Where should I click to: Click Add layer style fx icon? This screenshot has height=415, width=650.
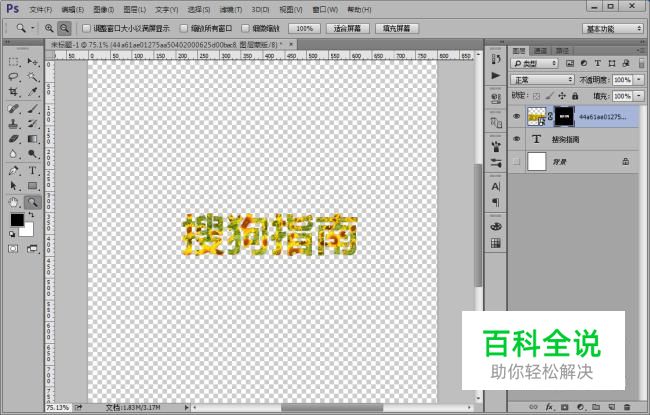coord(549,407)
